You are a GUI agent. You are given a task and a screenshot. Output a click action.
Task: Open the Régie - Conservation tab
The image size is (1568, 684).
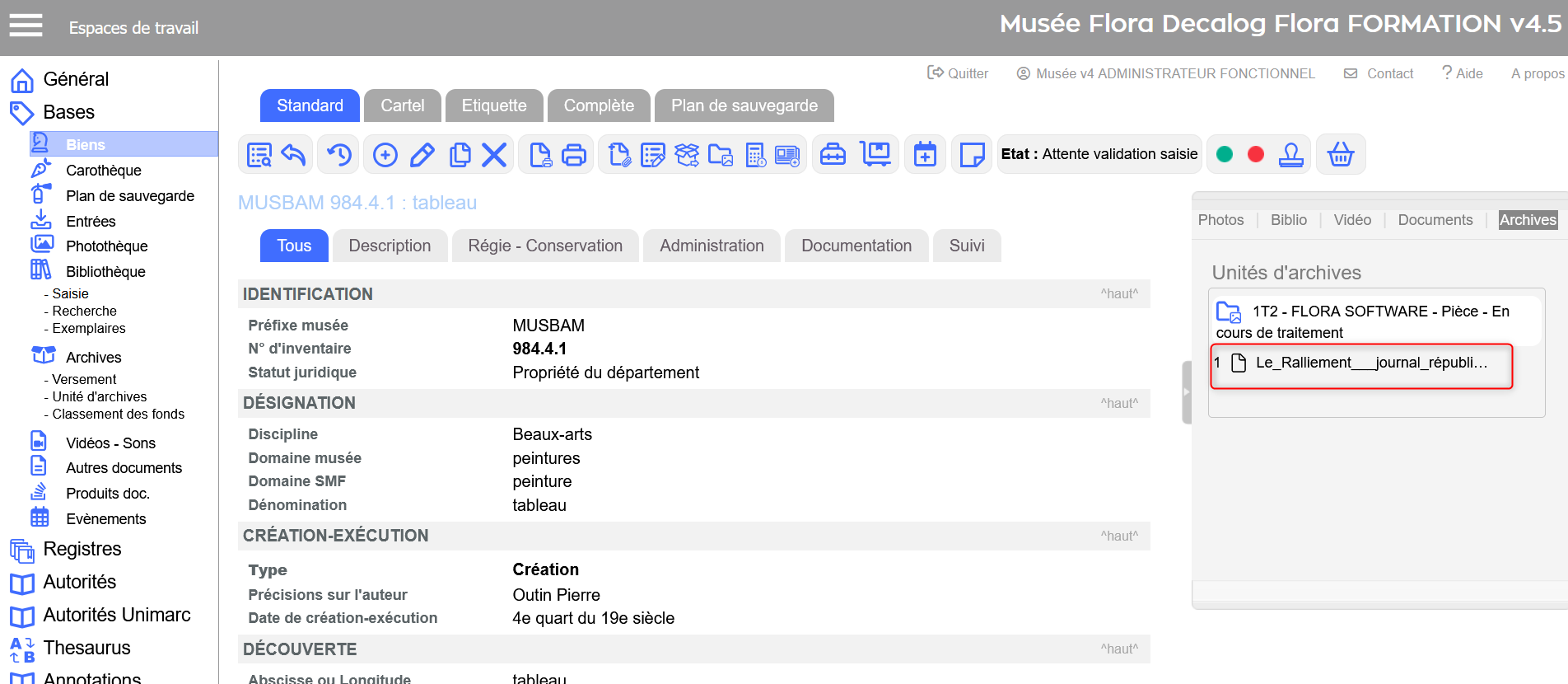(x=544, y=246)
